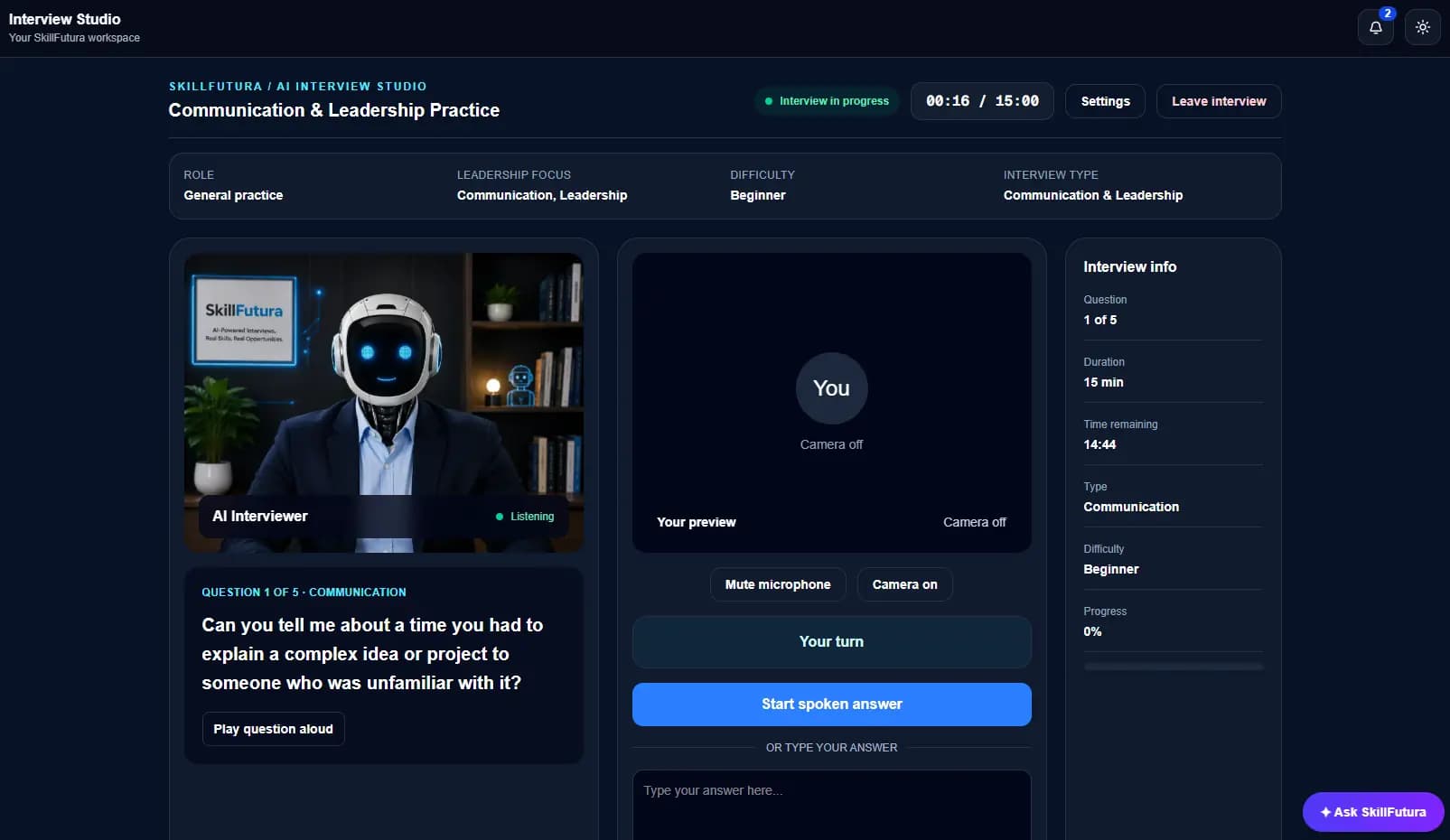Play the question aloud
The height and width of the screenshot is (840, 1450).
coord(273,729)
